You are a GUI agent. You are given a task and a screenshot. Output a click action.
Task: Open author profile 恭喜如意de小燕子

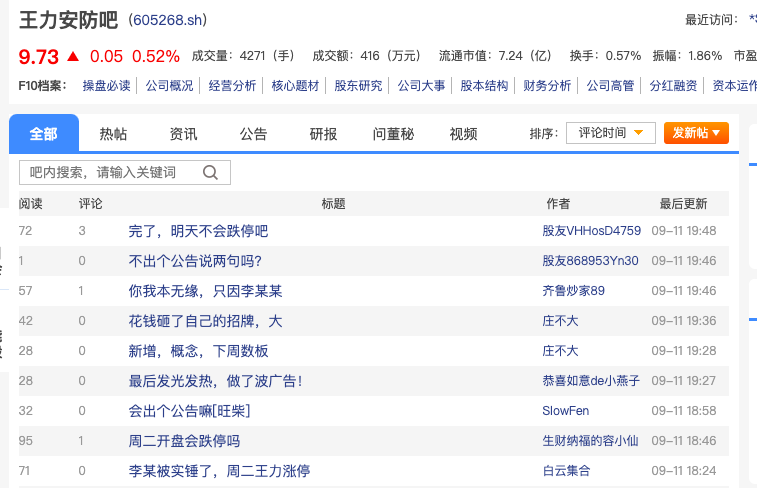click(591, 380)
